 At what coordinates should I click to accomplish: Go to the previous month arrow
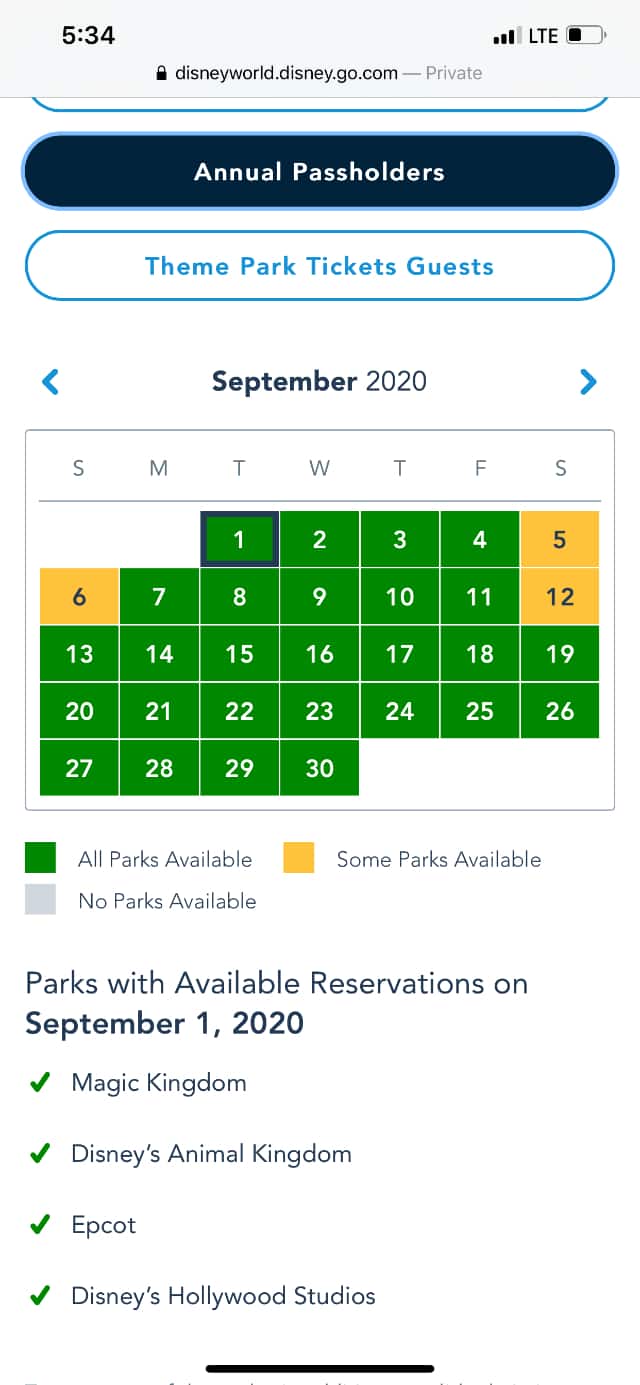point(50,381)
